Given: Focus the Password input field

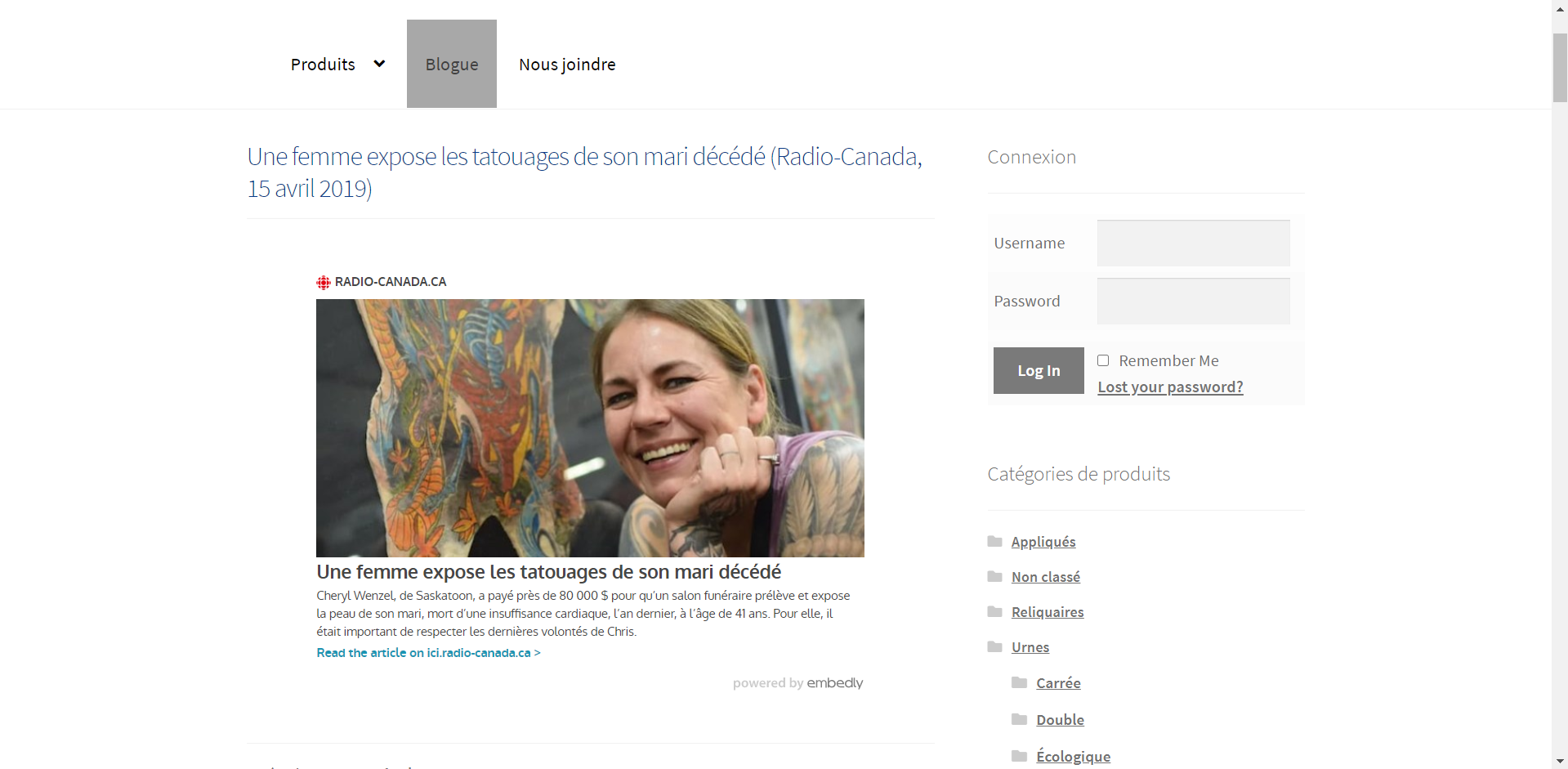Looking at the screenshot, I should (1193, 301).
